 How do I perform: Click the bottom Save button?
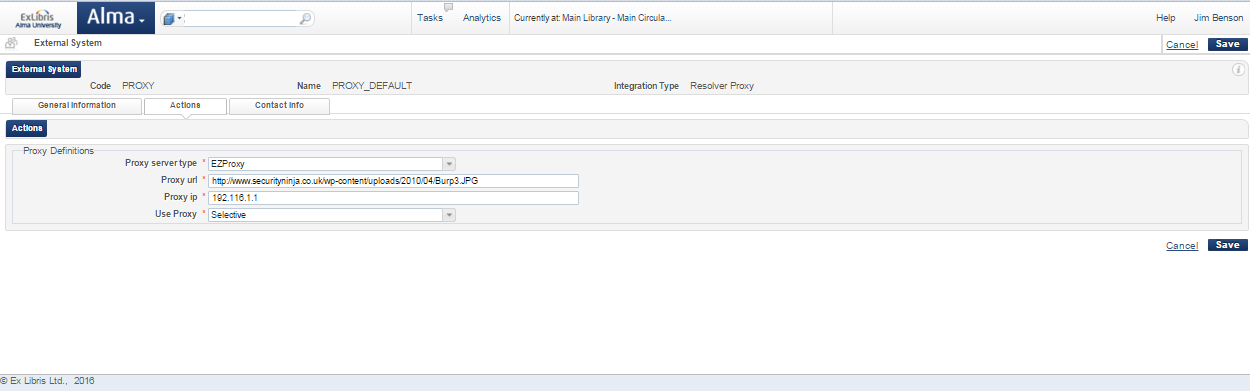[1227, 245]
